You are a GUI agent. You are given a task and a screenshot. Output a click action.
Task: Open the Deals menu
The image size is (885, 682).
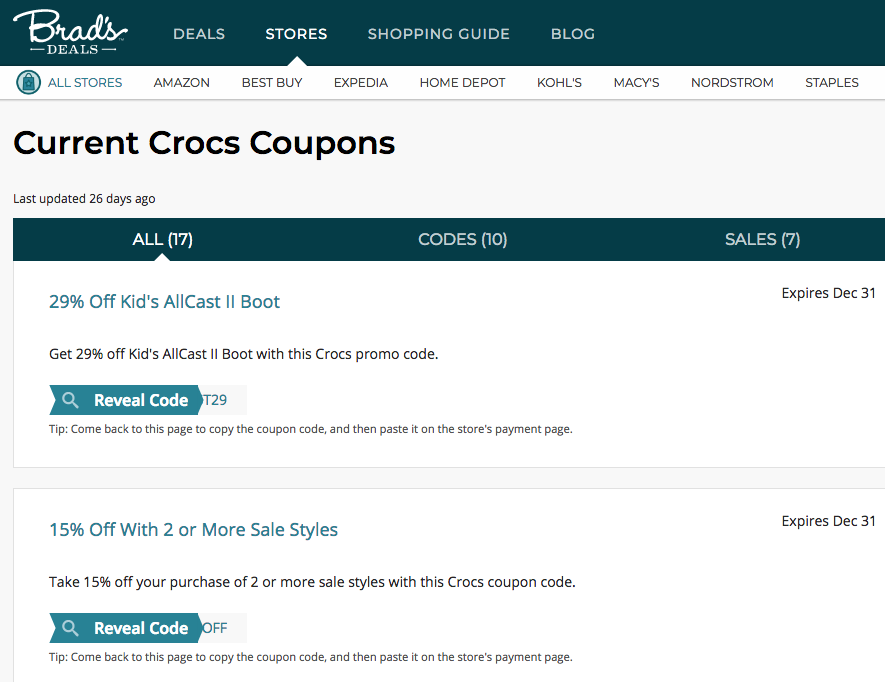click(x=199, y=34)
